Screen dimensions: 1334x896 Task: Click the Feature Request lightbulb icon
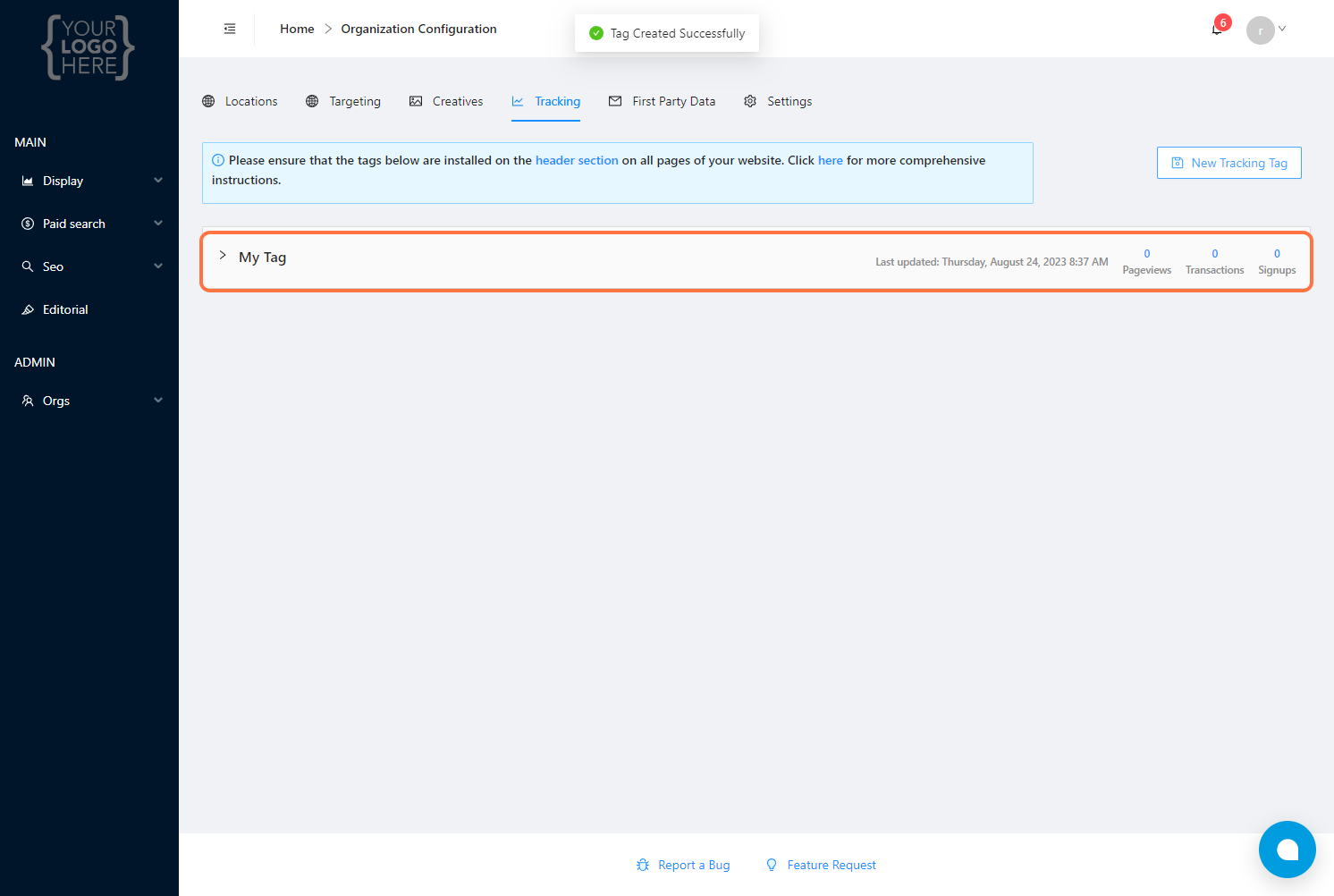[x=772, y=865]
